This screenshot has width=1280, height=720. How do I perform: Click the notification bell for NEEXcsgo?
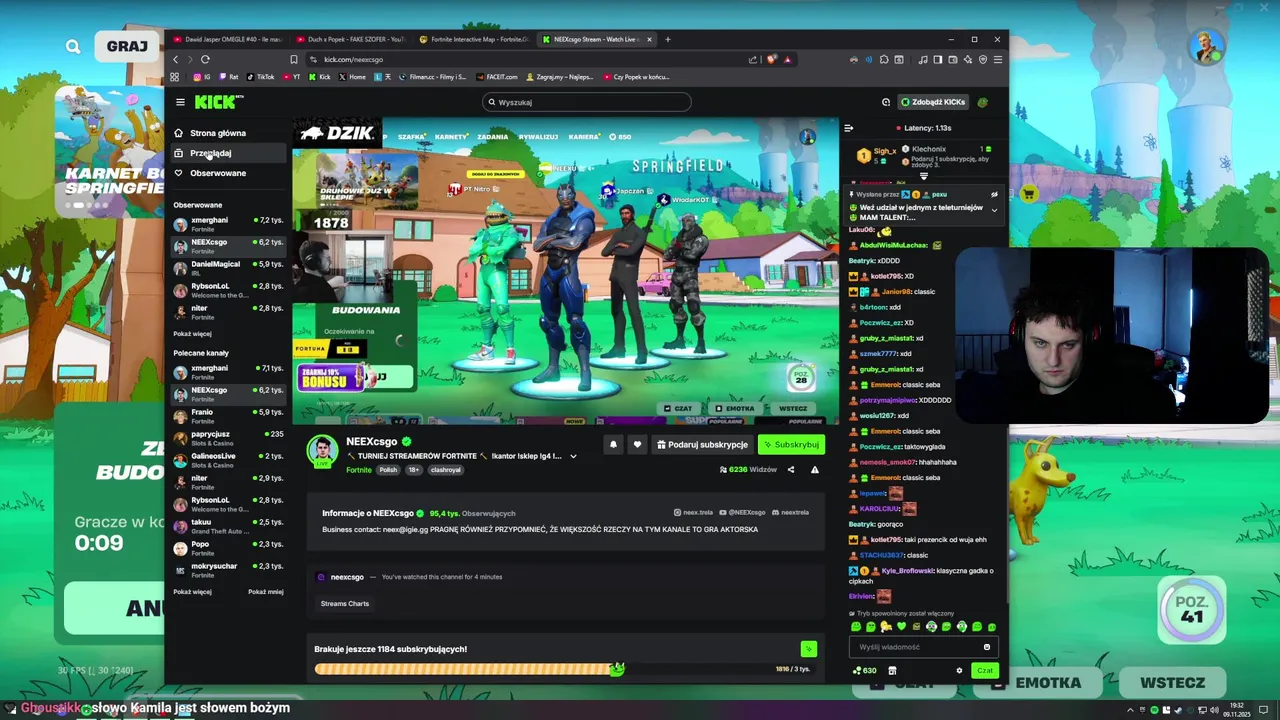613,444
